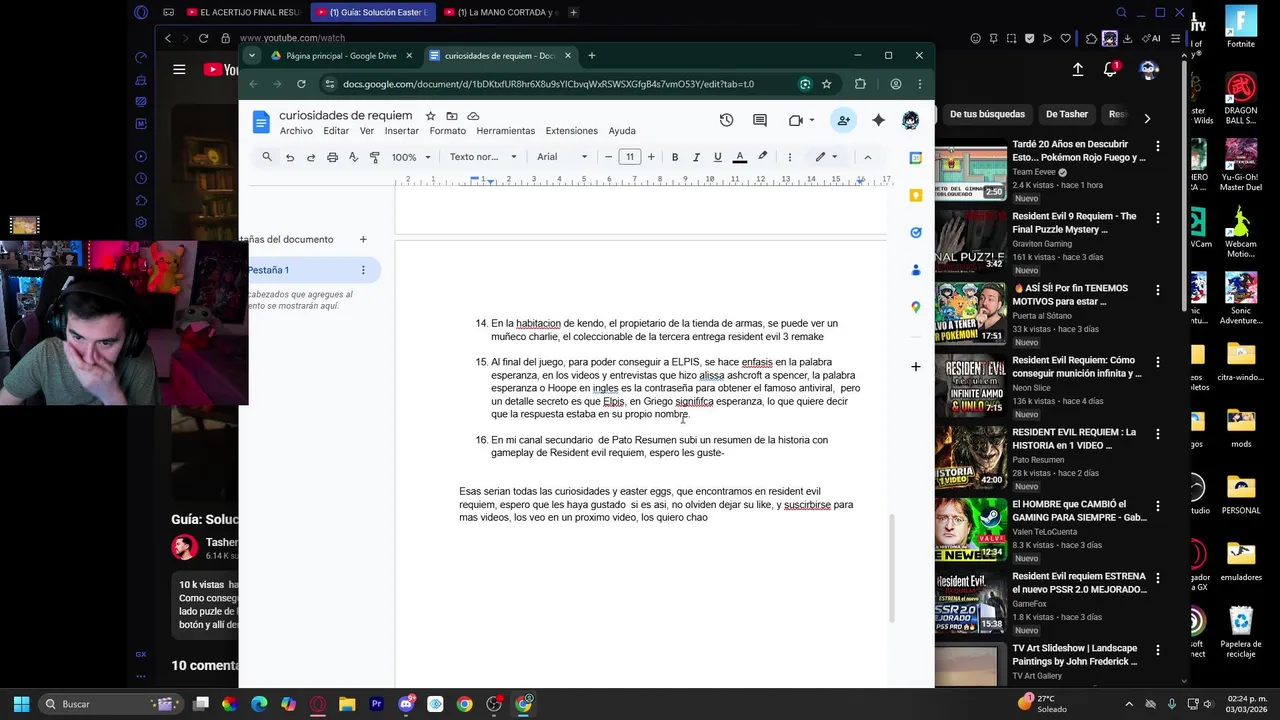Click the move to folder icon

click(x=452, y=116)
